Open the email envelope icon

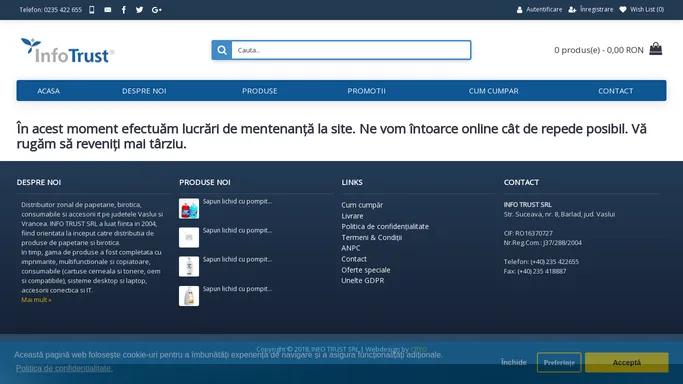[108, 10]
